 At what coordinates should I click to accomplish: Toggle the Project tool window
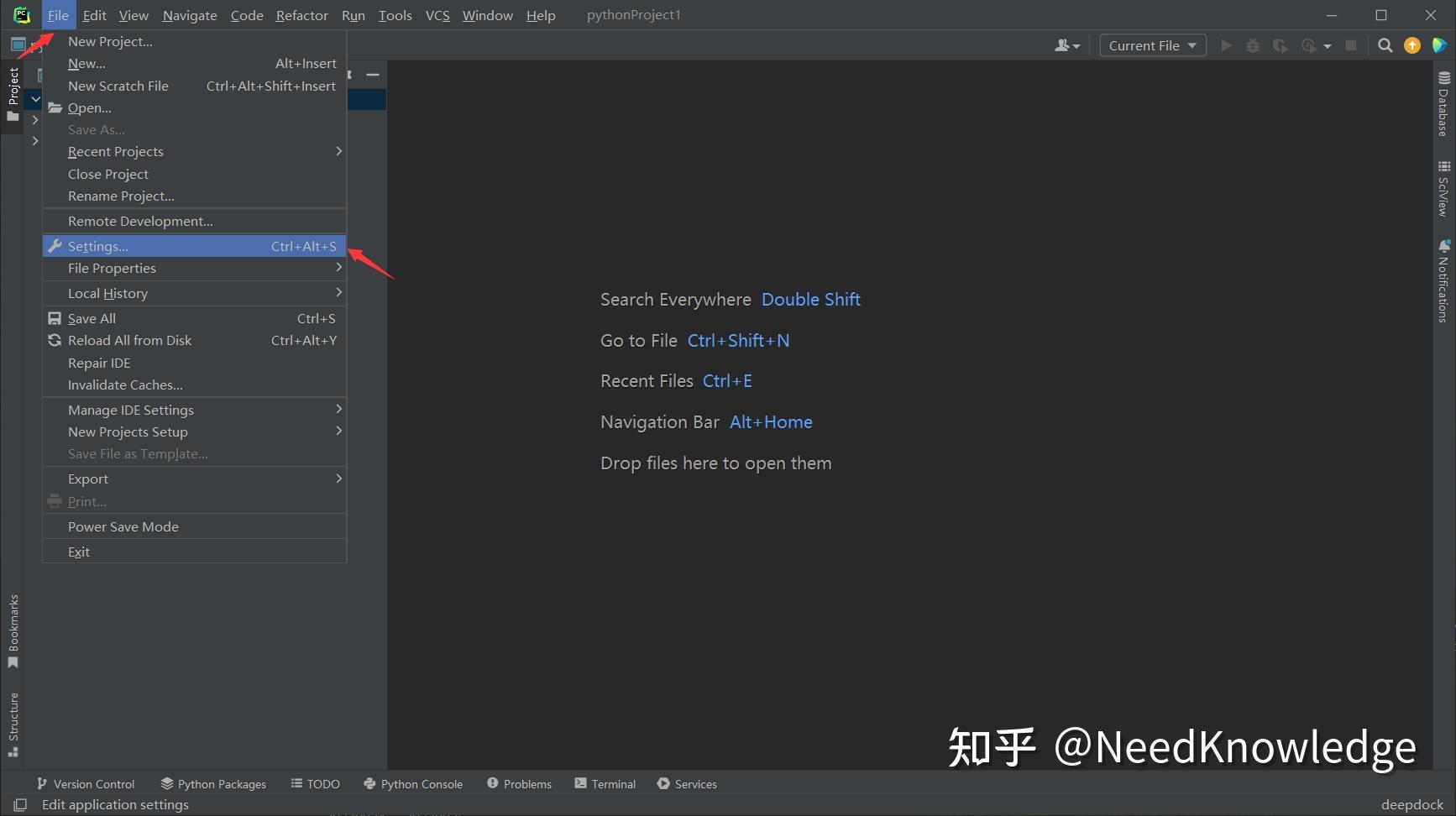[13, 88]
